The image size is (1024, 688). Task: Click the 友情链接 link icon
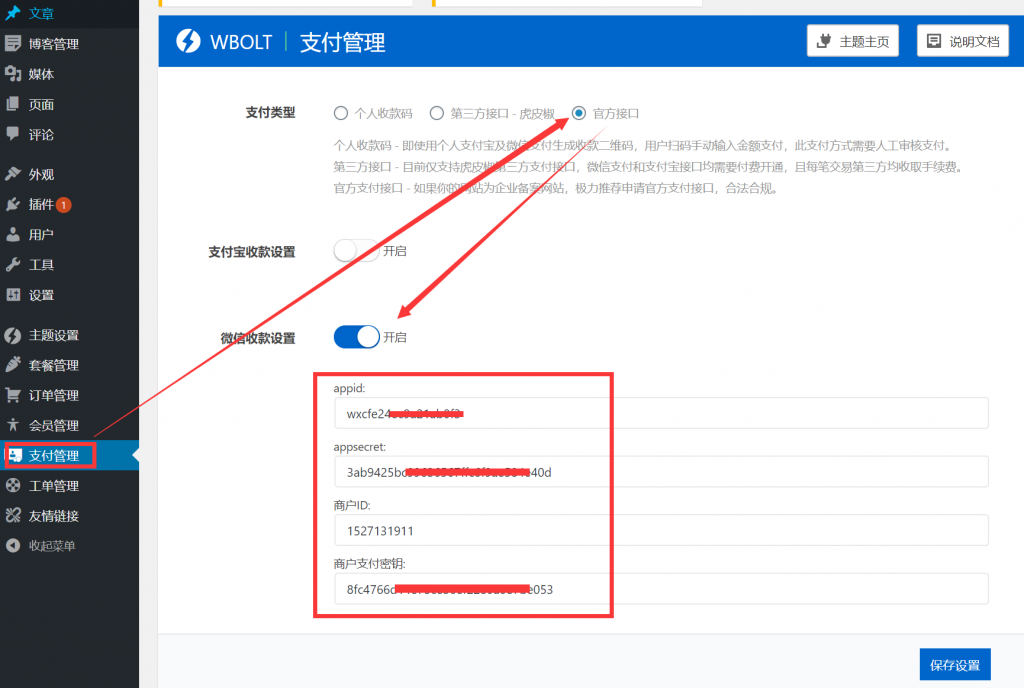point(13,516)
